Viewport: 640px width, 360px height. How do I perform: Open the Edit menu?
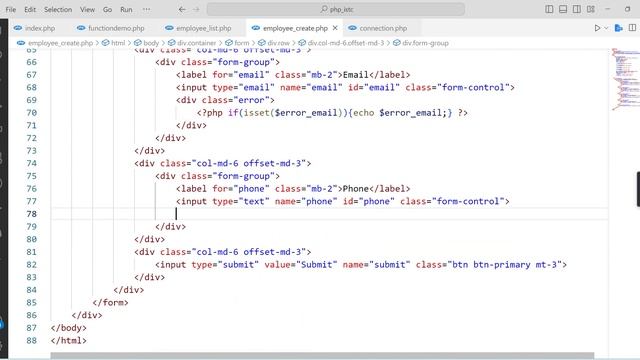30,9
